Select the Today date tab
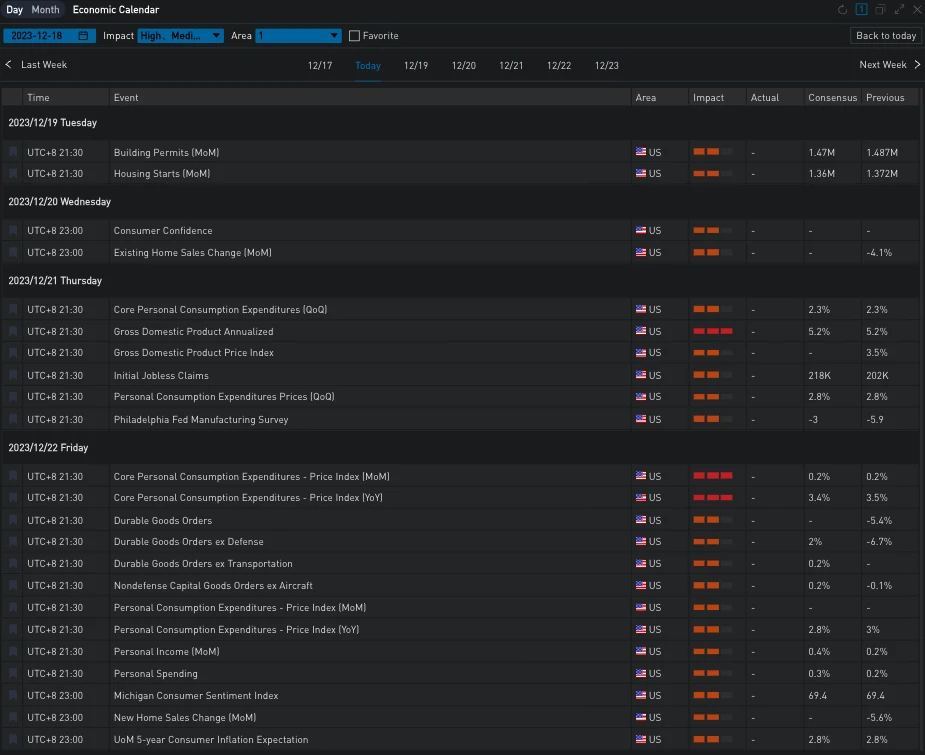 tap(368, 66)
